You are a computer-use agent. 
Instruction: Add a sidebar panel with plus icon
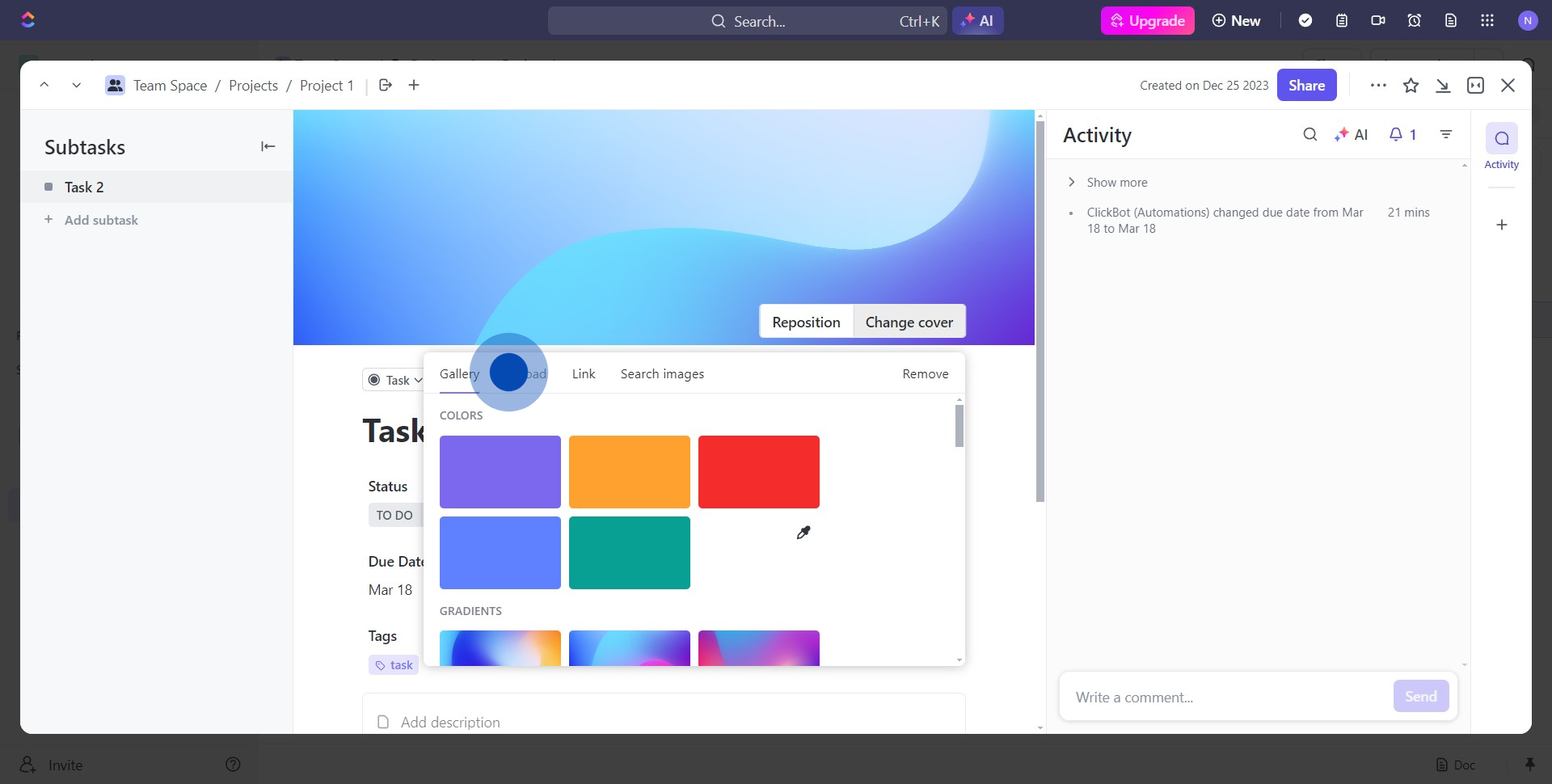(1502, 225)
